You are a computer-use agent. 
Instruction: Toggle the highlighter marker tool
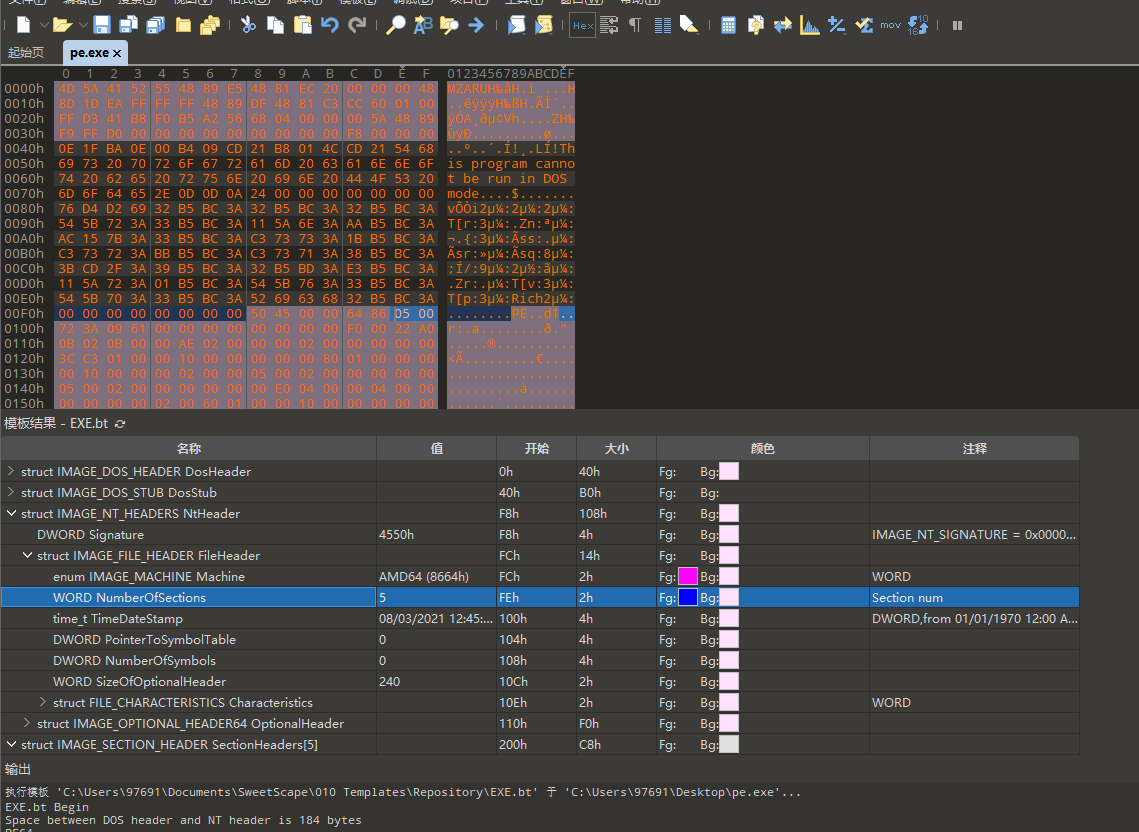coord(689,25)
